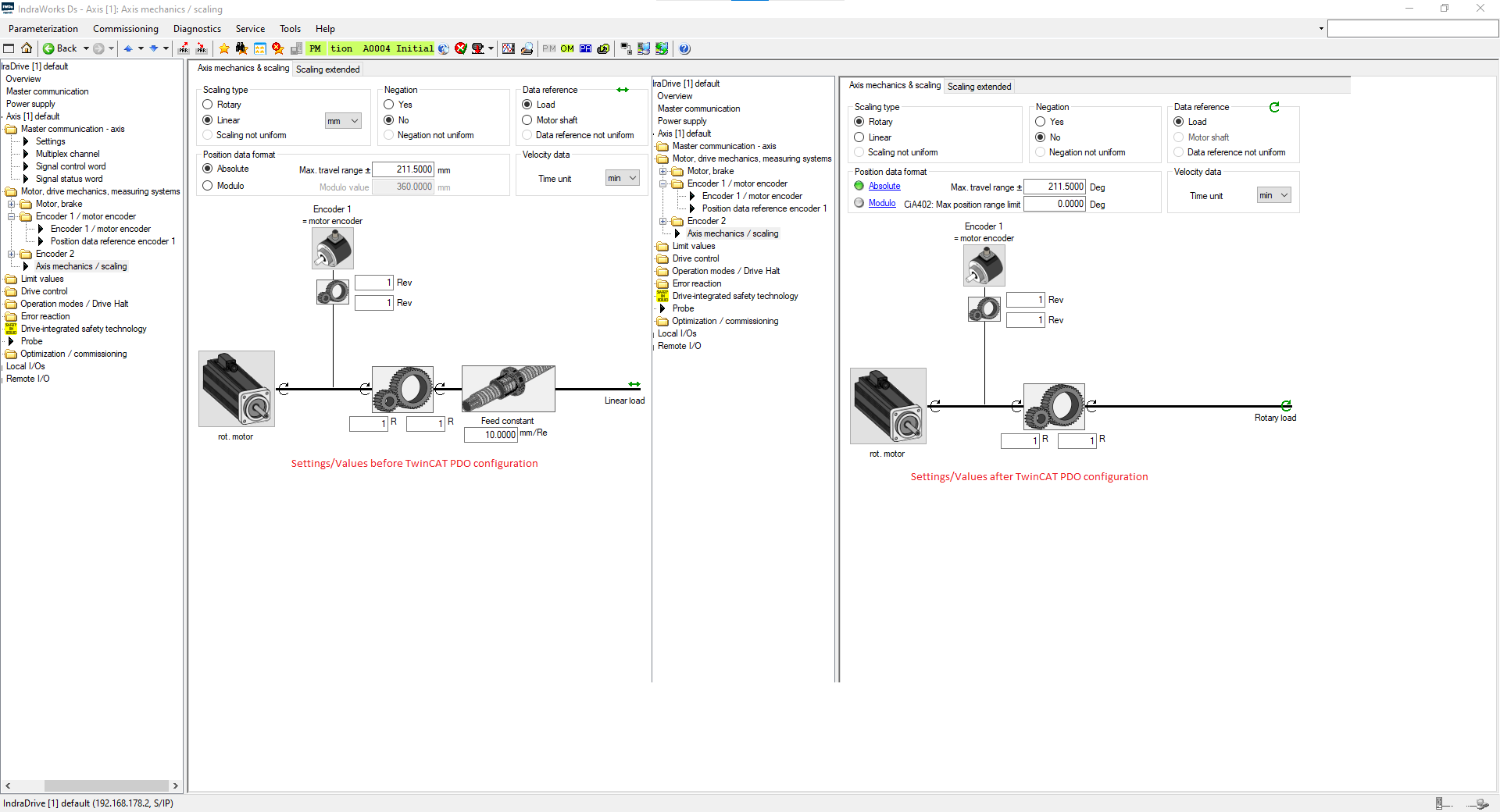The height and width of the screenshot is (812, 1500).
Task: Click the rot. motor image in left diagram
Action: (x=237, y=389)
